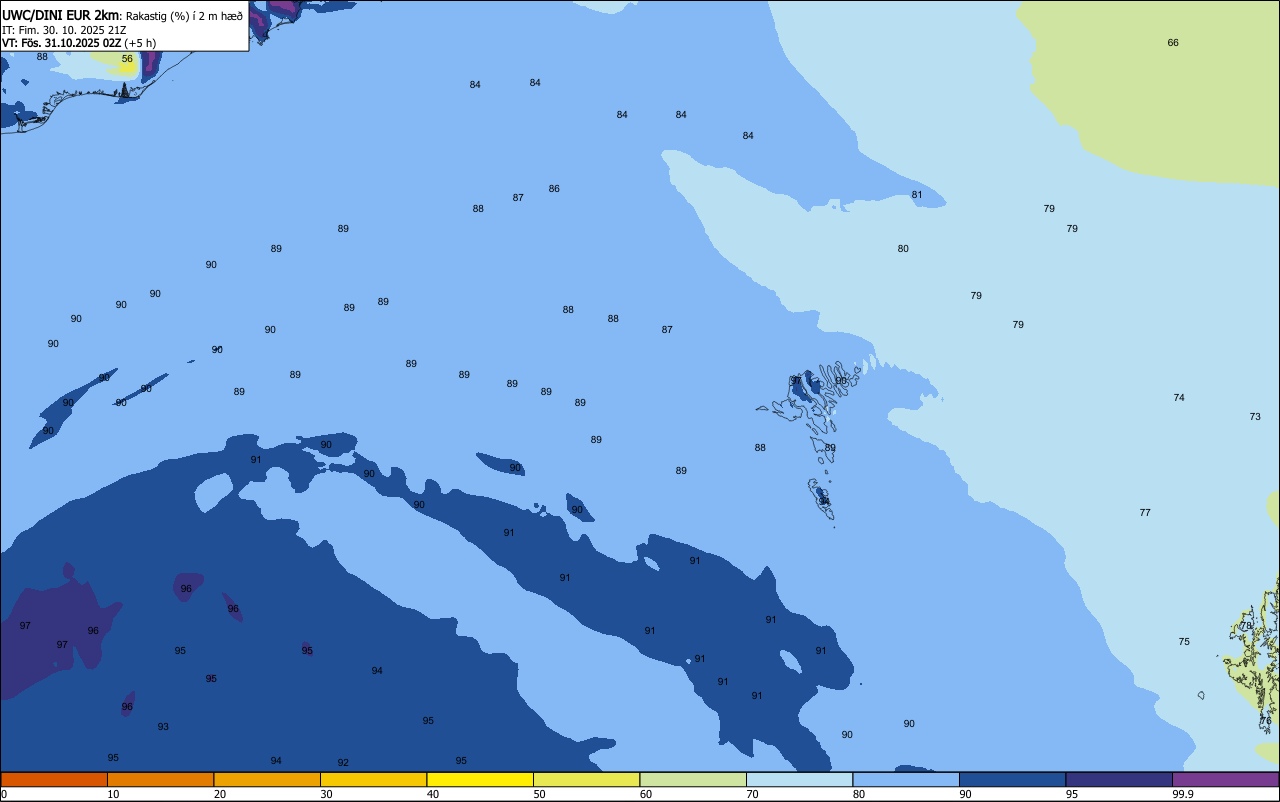Viewport: 1280px width, 802px height.
Task: Click the '73' humidity value on the map
Action: [x=1255, y=416]
